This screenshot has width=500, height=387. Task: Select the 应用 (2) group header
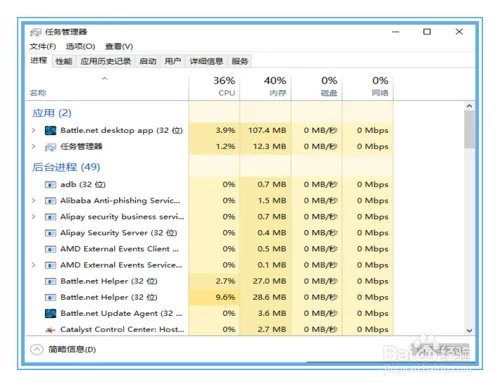tap(52, 113)
